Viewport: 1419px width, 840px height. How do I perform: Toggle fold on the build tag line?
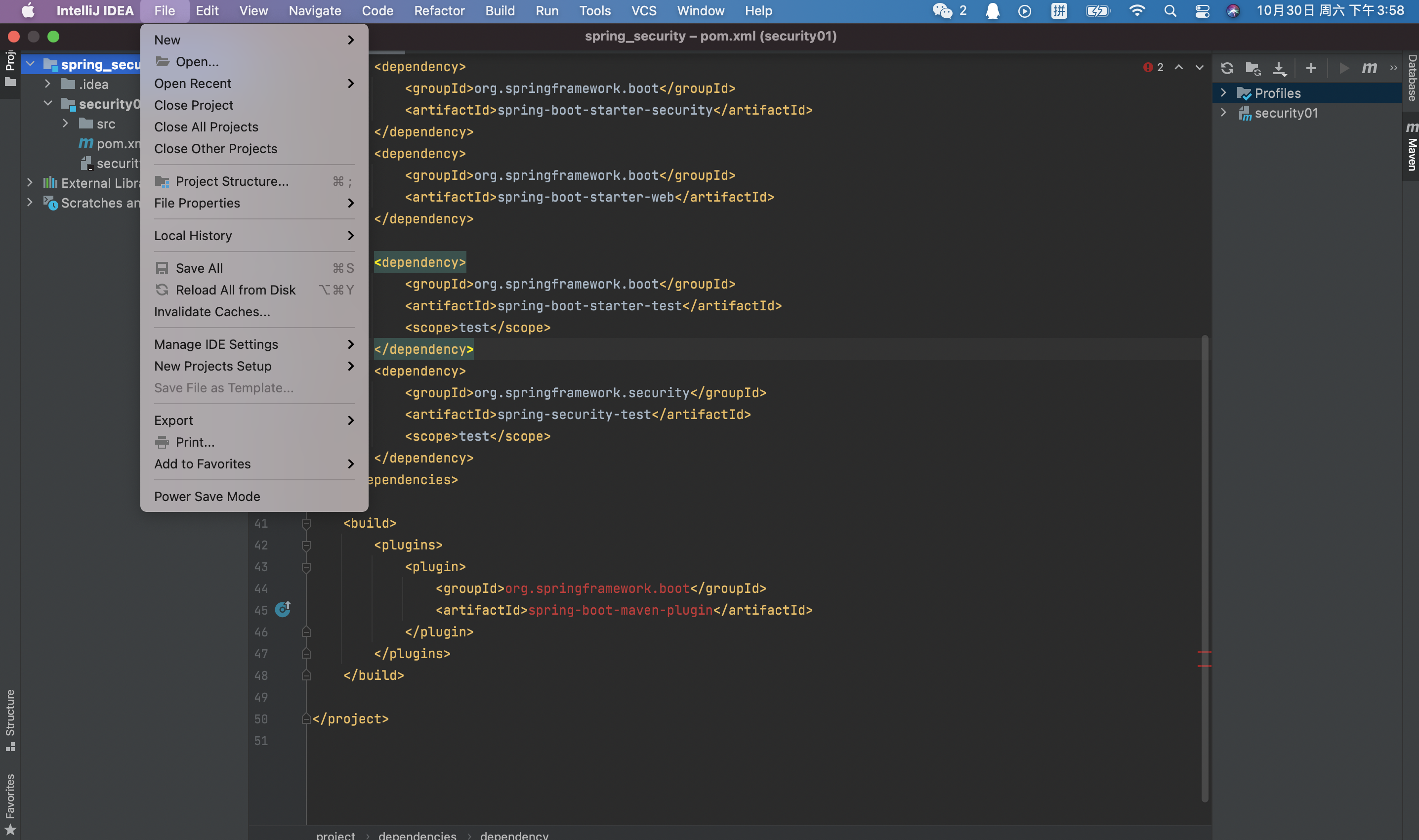(306, 524)
